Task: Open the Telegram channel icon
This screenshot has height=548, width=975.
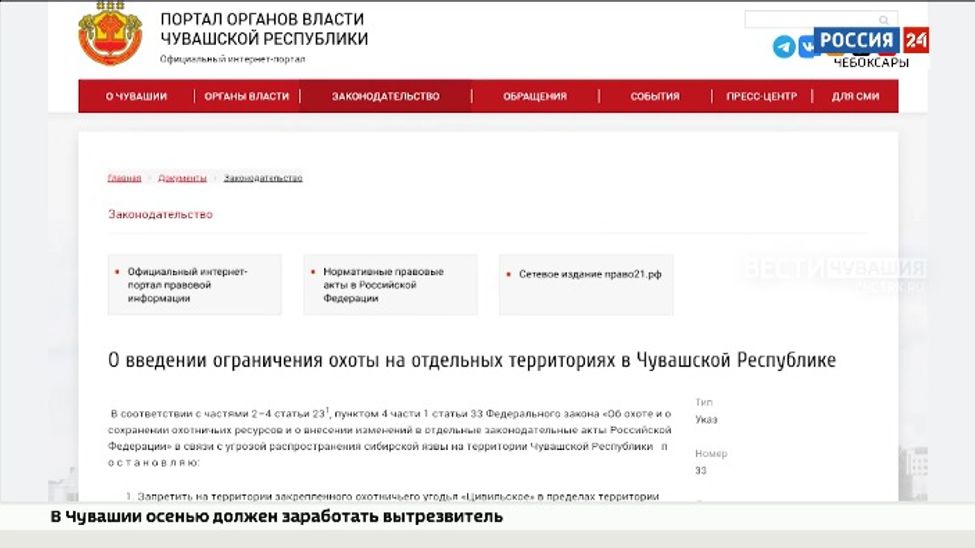Action: tap(784, 47)
